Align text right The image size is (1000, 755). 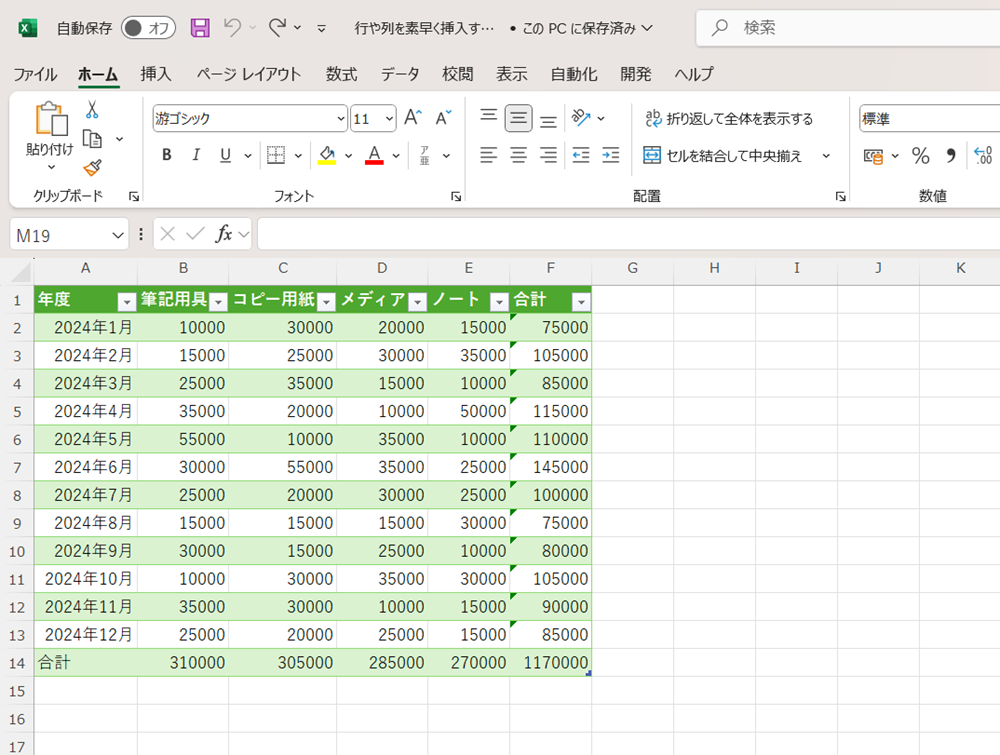tap(548, 155)
